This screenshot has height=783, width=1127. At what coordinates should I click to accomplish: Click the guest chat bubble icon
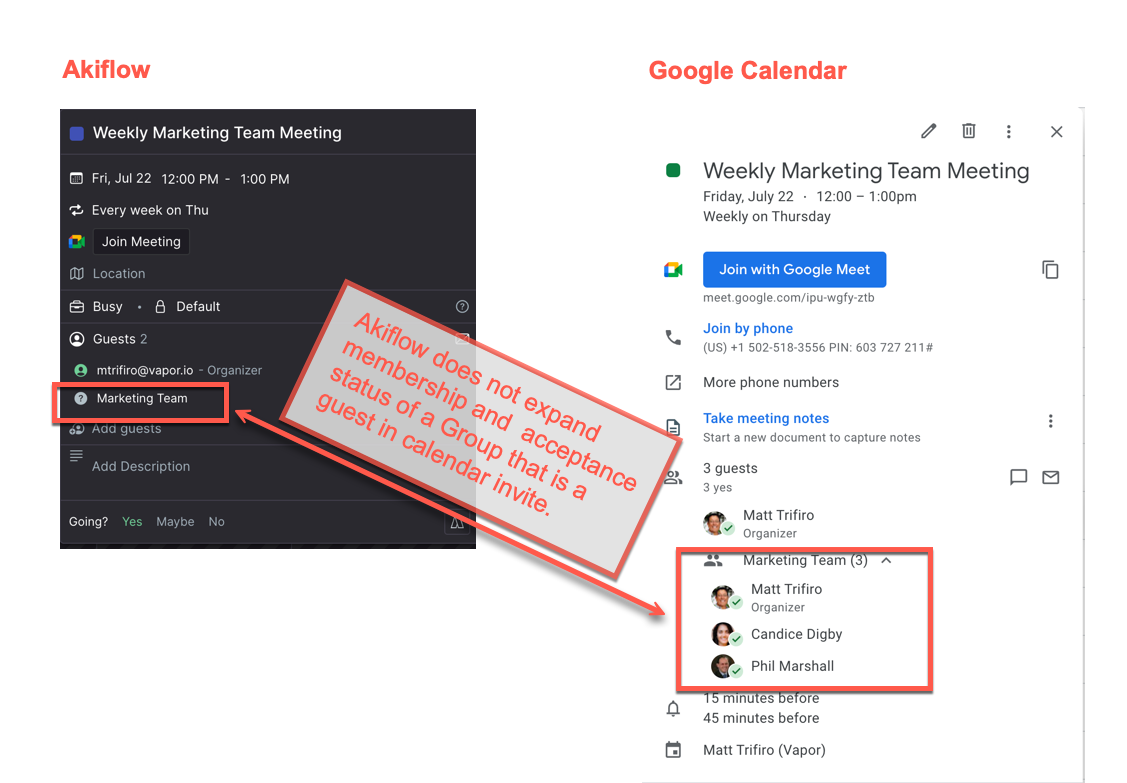click(x=1018, y=477)
